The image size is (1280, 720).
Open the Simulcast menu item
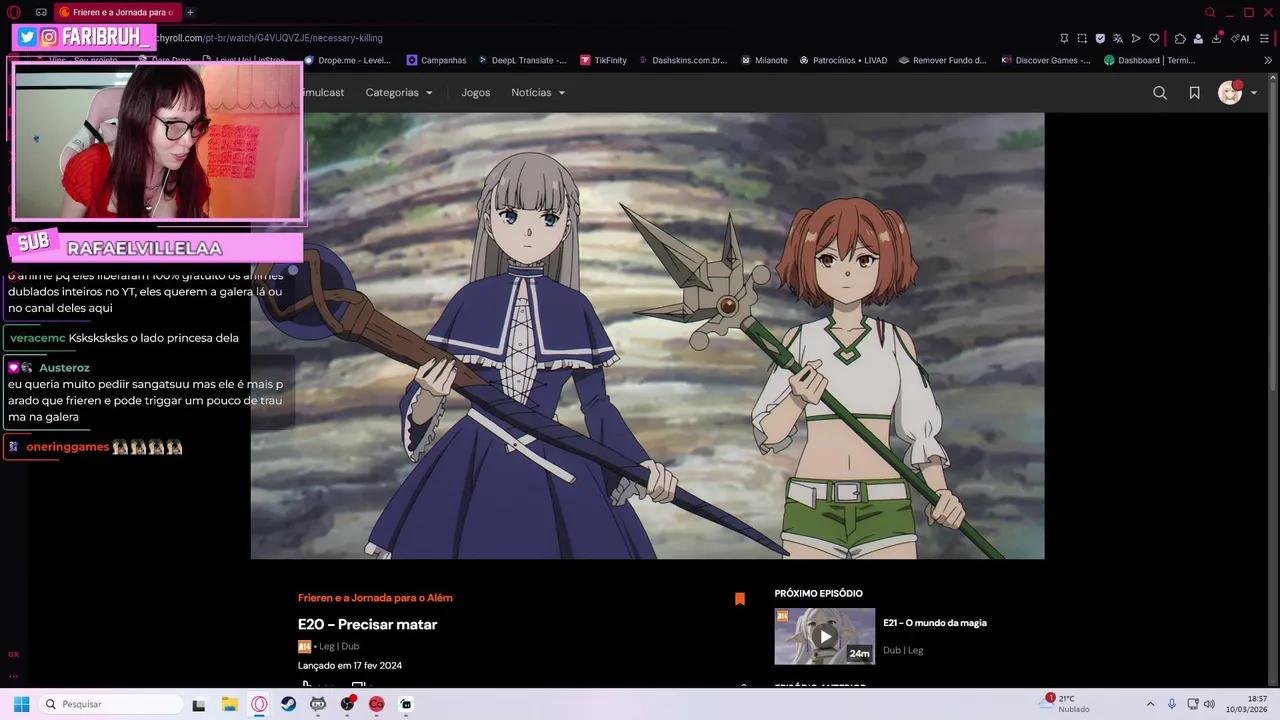324,92
